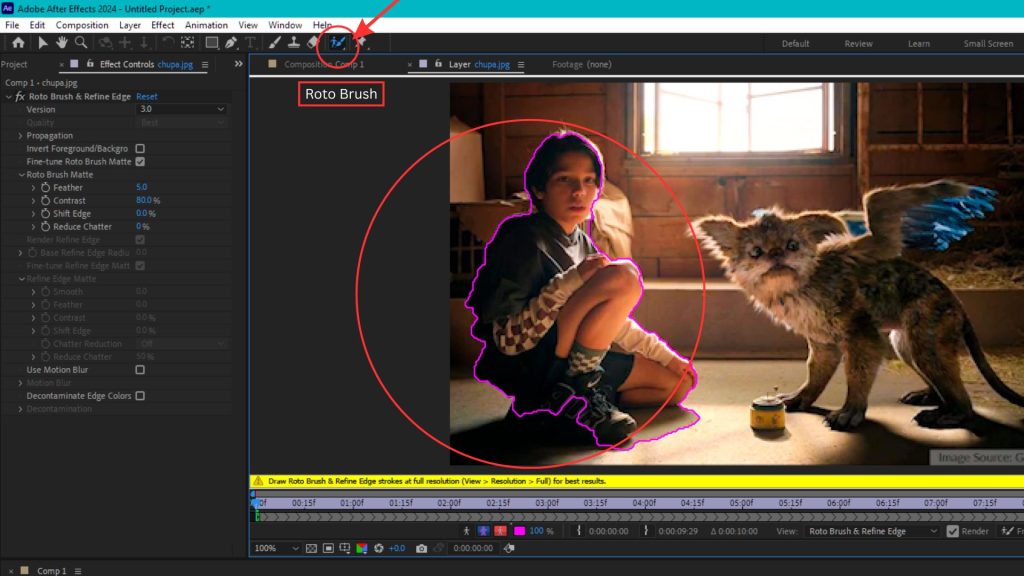
Task: Switch to the Project panel tab
Action: [14, 65]
